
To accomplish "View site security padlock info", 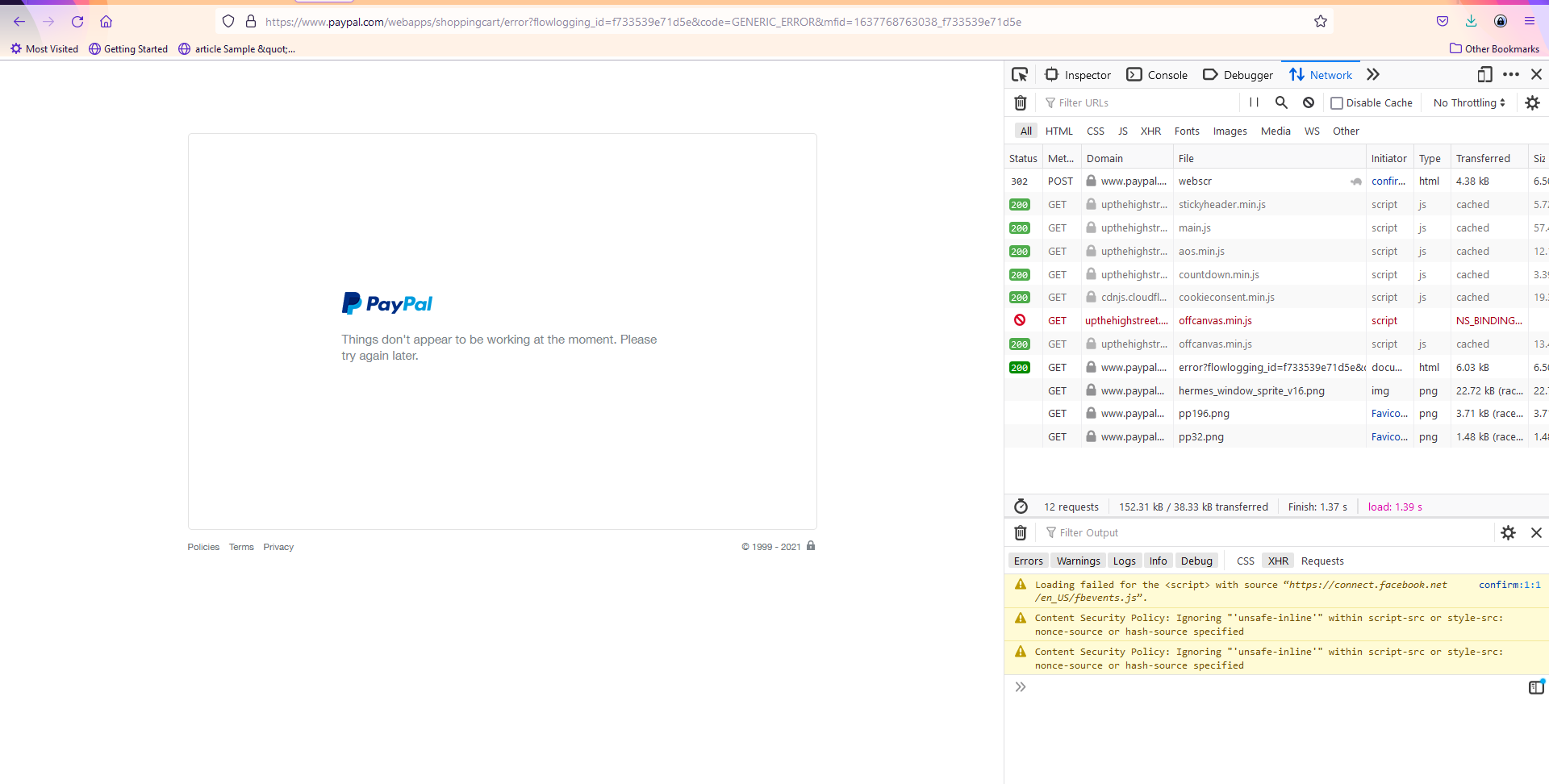I will [x=251, y=22].
